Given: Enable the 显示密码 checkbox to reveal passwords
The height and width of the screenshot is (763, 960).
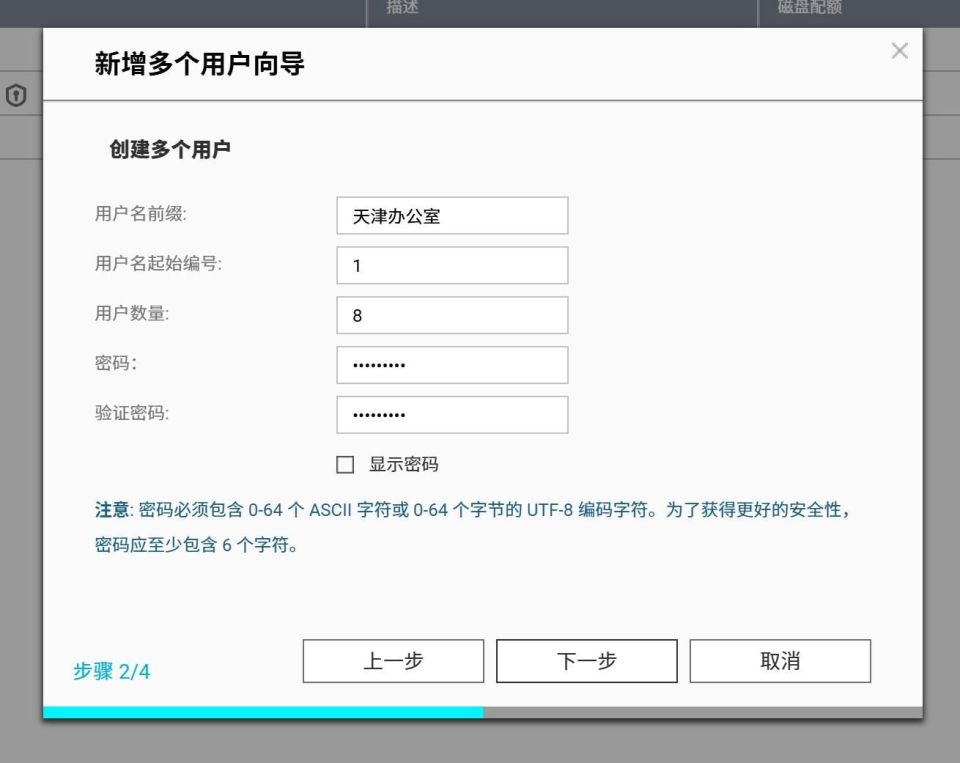Looking at the screenshot, I should [x=345, y=464].
